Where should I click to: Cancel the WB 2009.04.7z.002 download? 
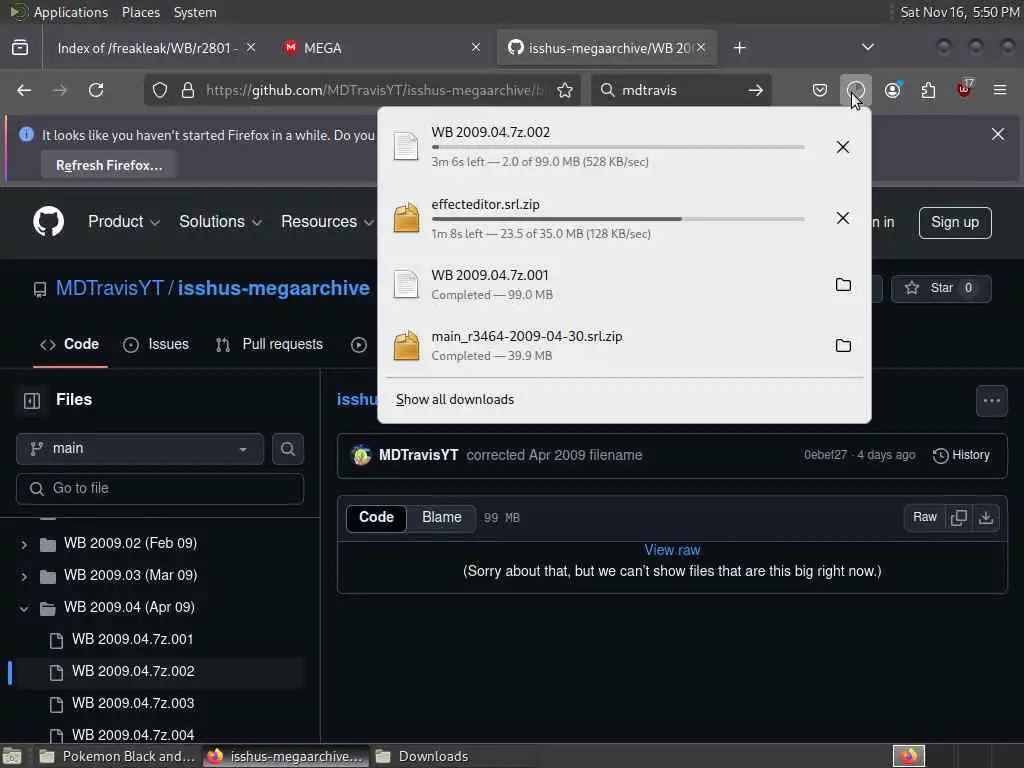[843, 147]
